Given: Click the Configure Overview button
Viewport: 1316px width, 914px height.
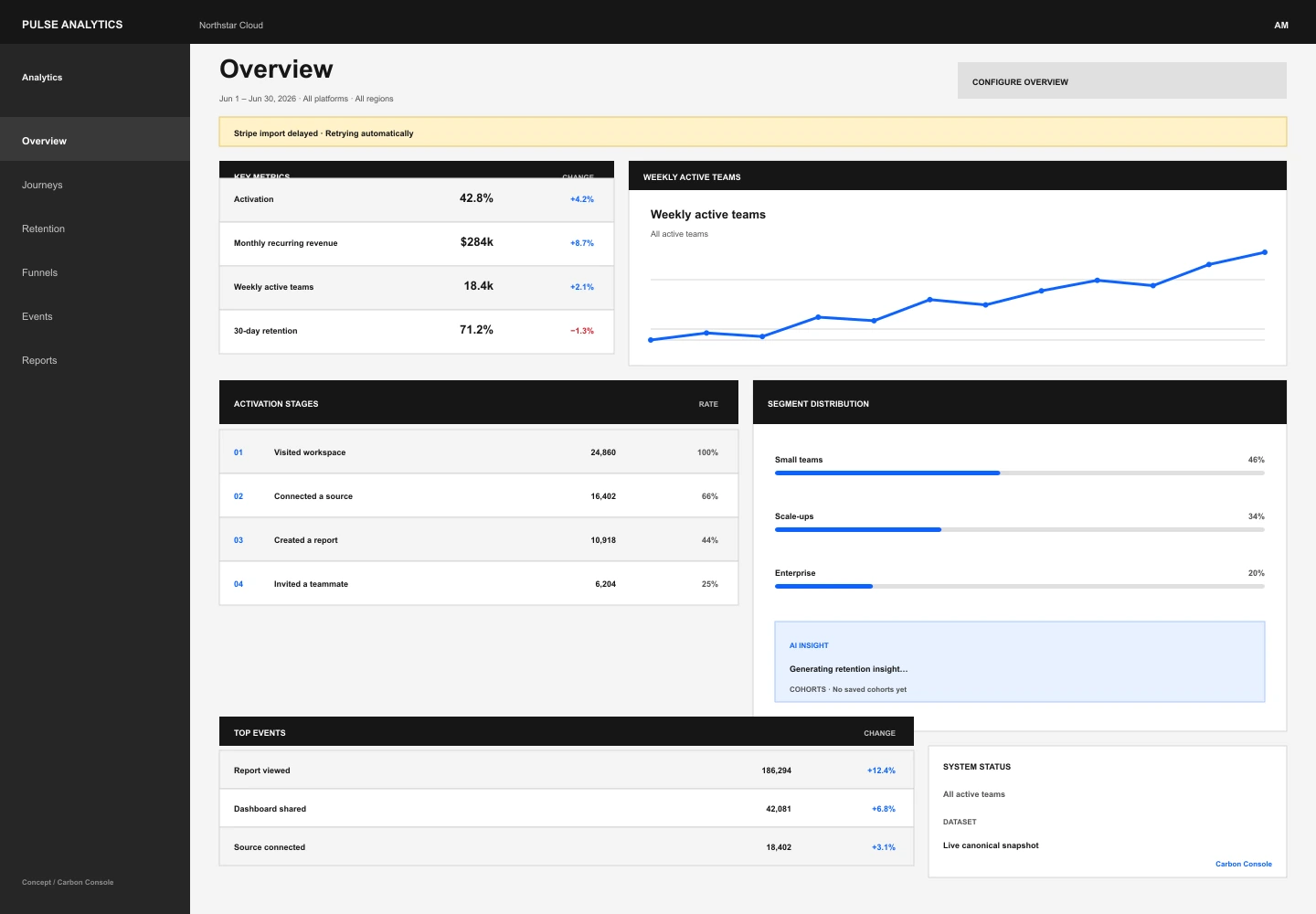Looking at the screenshot, I should (x=1122, y=80).
